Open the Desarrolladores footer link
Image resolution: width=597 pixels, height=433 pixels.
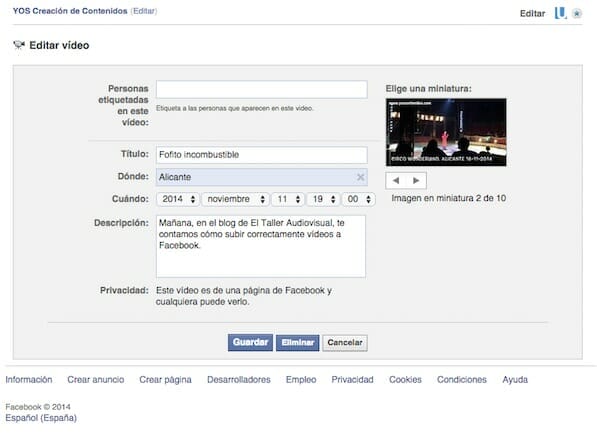coord(239,380)
